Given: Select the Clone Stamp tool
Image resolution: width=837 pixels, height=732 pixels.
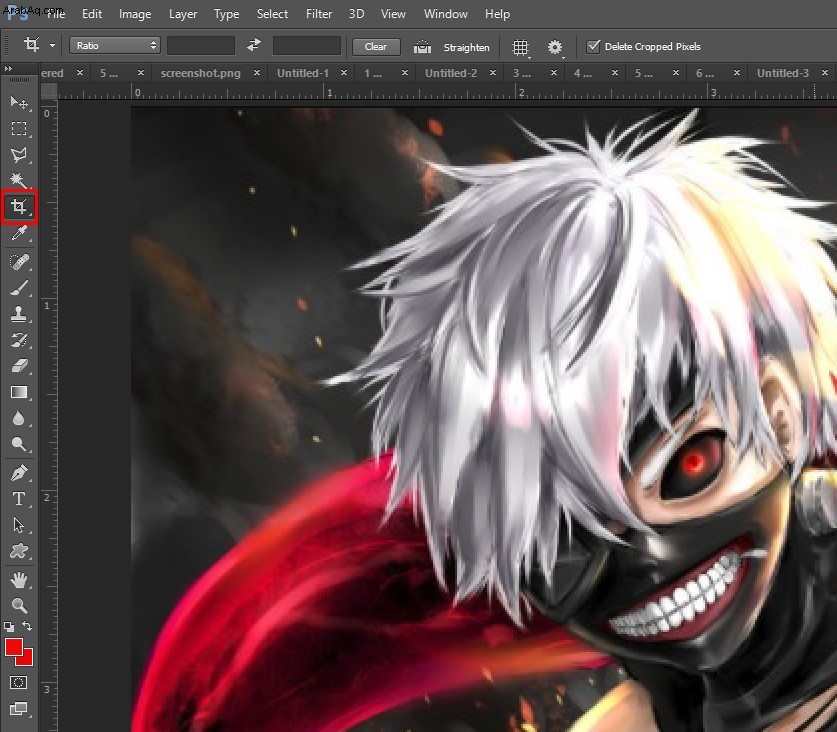Looking at the screenshot, I should (19, 314).
